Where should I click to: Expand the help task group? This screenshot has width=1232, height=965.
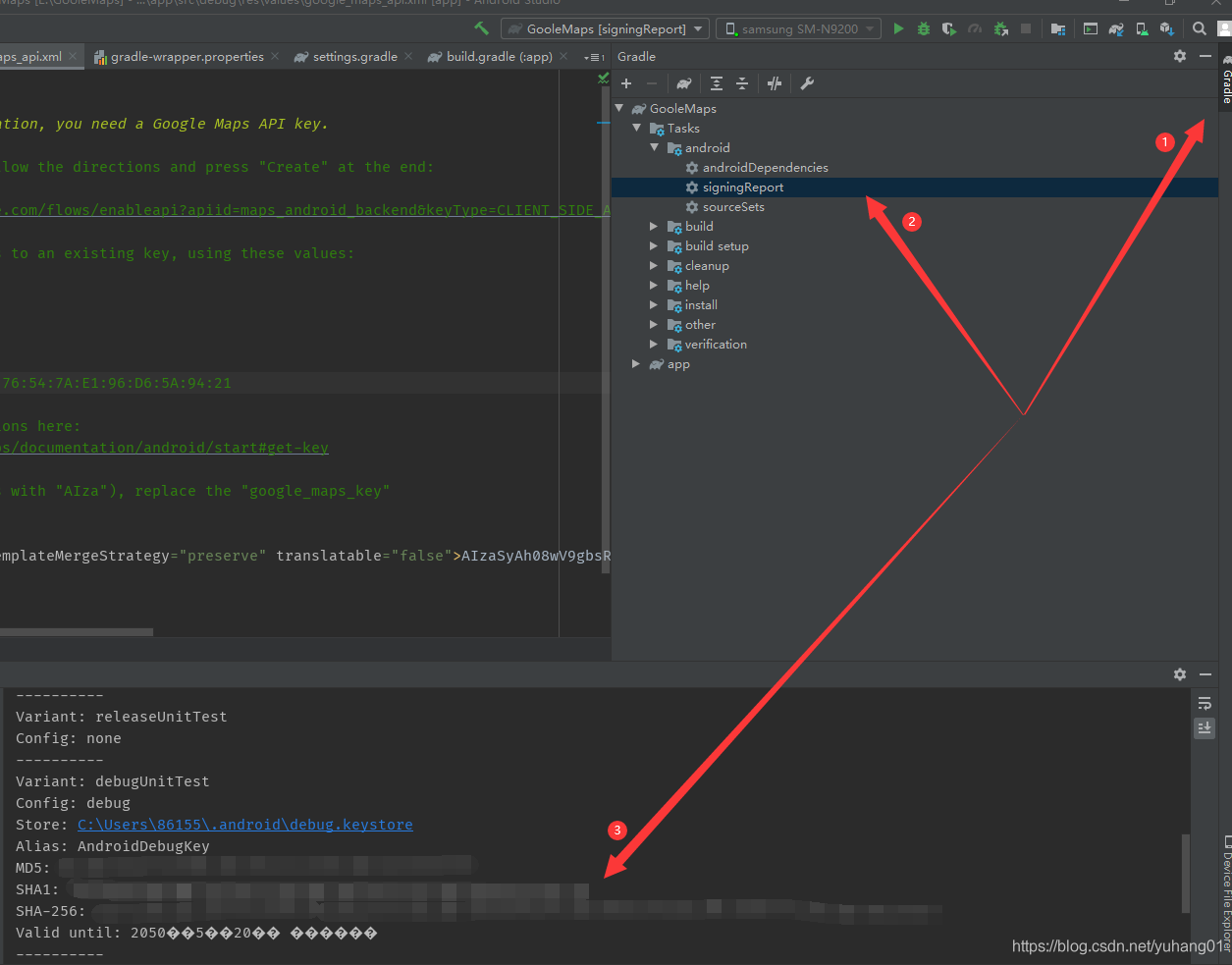(x=655, y=285)
